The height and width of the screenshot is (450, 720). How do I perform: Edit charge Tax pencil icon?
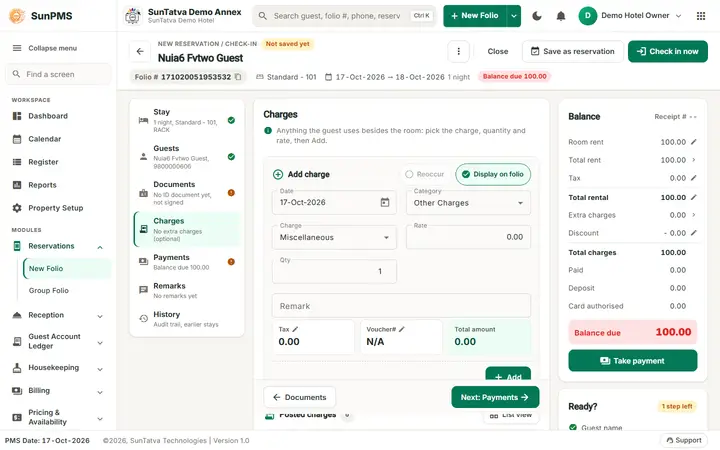point(295,329)
